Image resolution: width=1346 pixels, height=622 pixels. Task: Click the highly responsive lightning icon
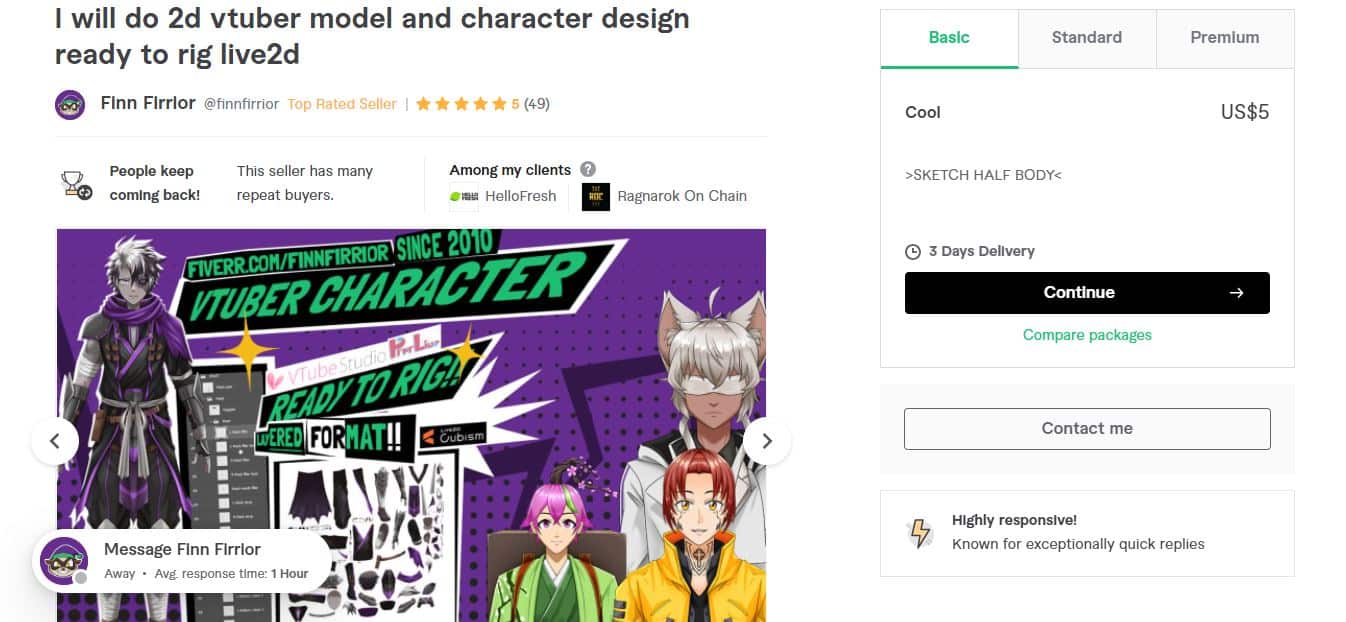pyautogui.click(x=921, y=531)
